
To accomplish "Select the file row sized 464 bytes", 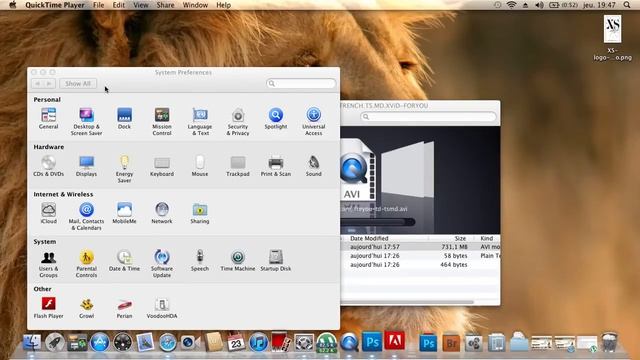I will (420, 265).
